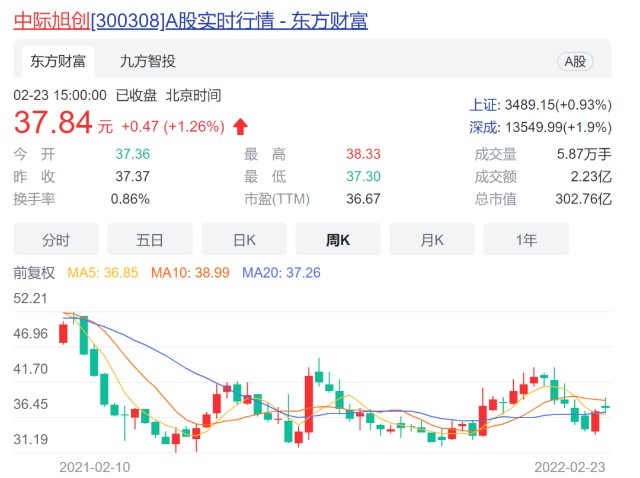
Task: Click the first red candlestick on the chart
Action: [63, 334]
